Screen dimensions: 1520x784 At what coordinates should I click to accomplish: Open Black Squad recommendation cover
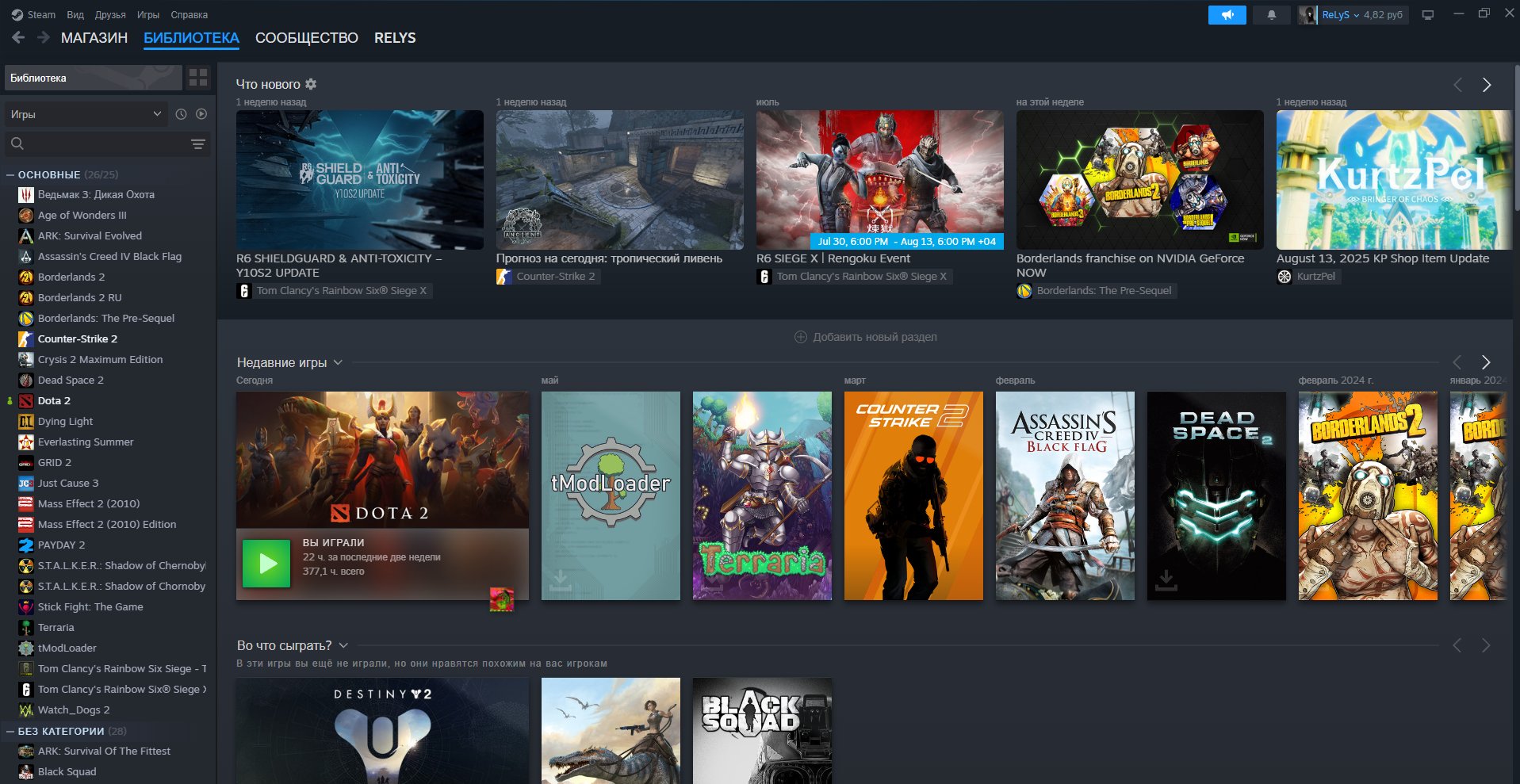click(x=762, y=731)
